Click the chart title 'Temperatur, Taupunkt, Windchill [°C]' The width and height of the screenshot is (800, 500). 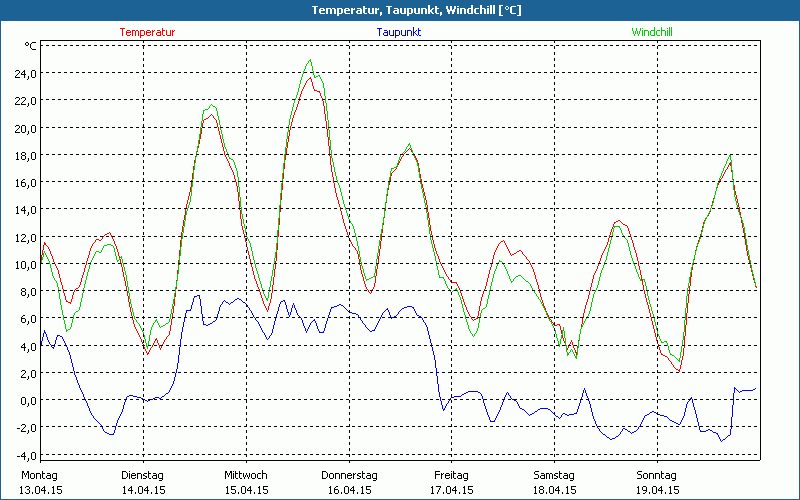pos(416,10)
